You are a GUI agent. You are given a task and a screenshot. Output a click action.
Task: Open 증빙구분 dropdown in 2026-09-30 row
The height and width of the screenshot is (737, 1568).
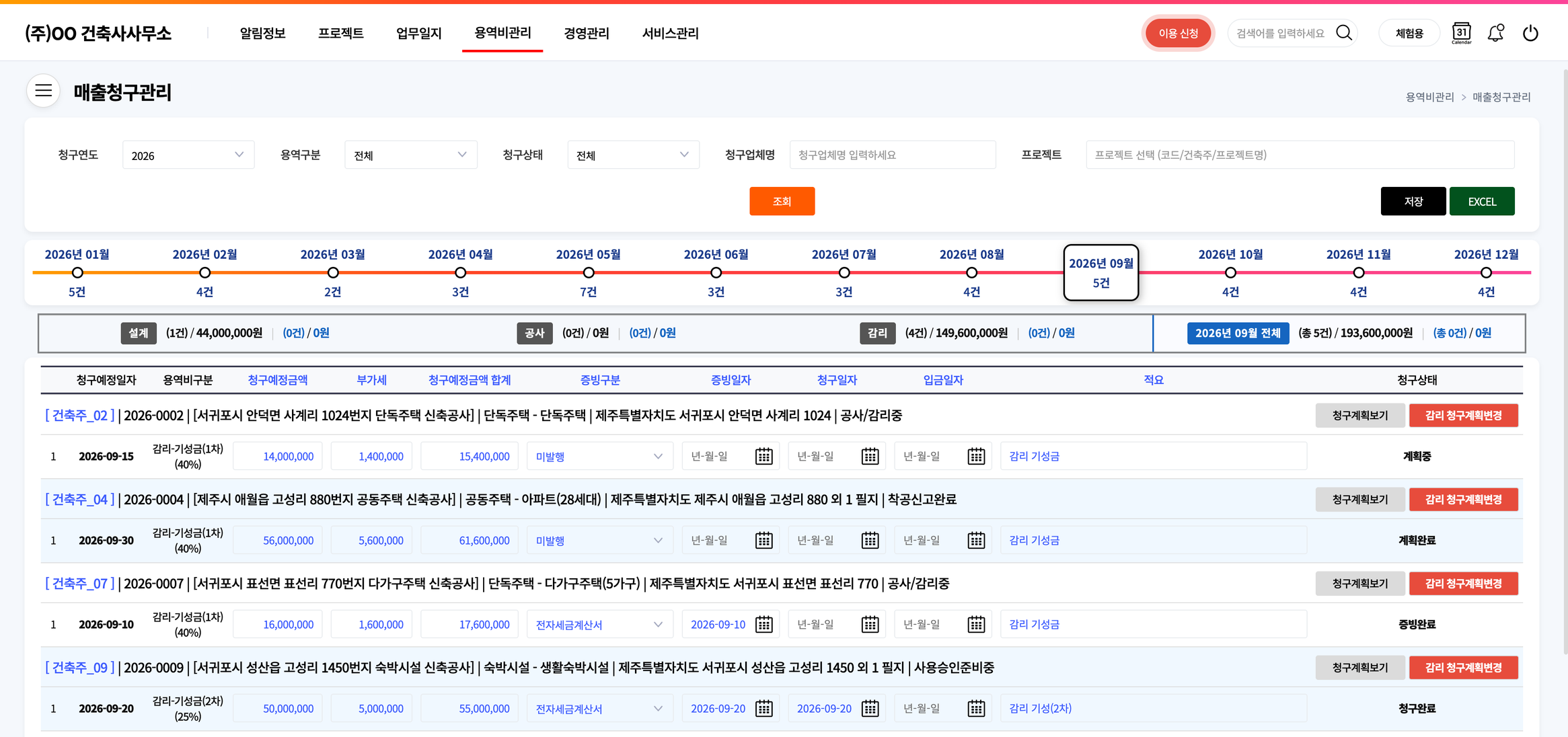[599, 541]
